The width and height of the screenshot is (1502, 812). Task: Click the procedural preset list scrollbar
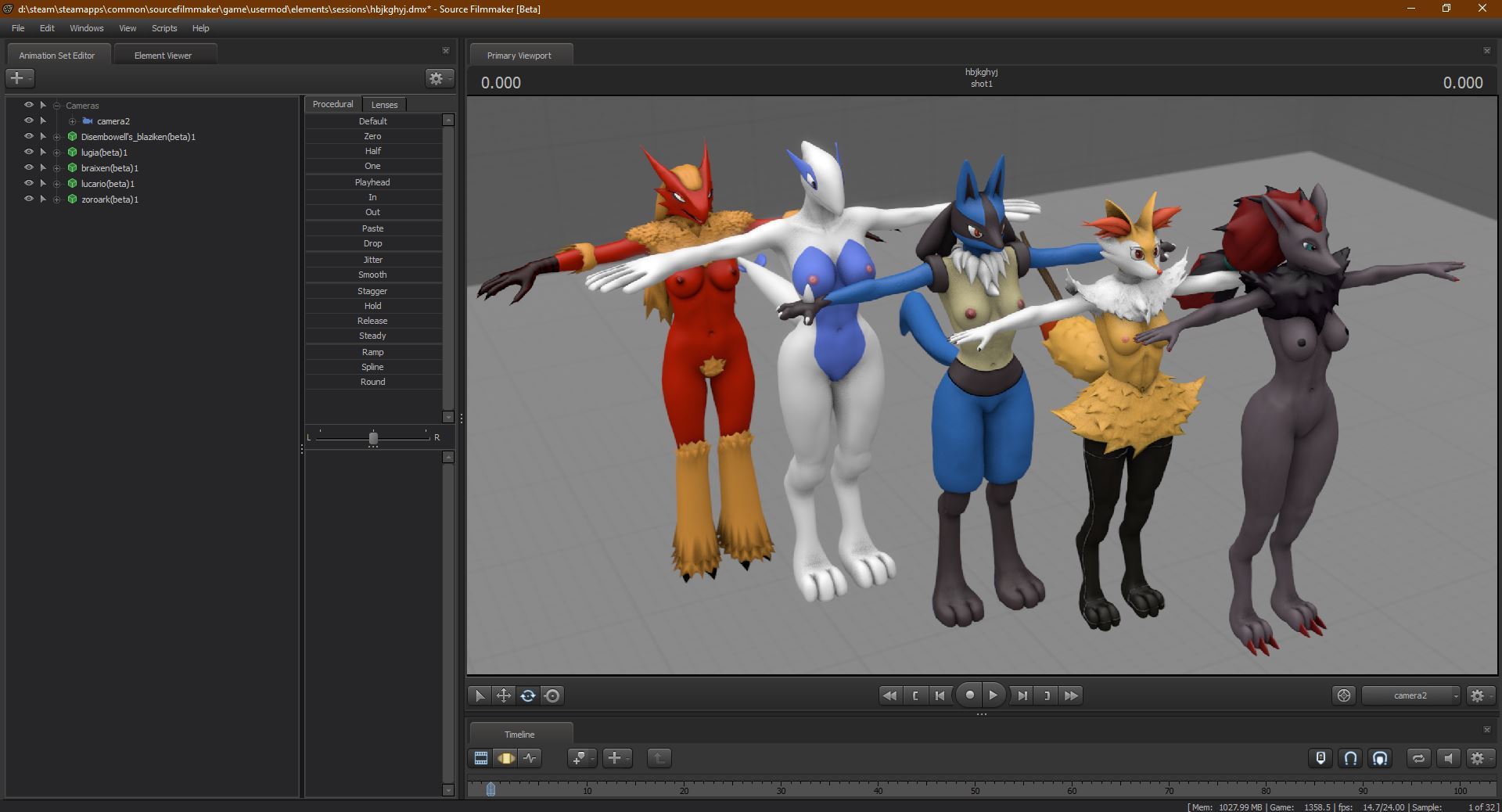(x=448, y=268)
